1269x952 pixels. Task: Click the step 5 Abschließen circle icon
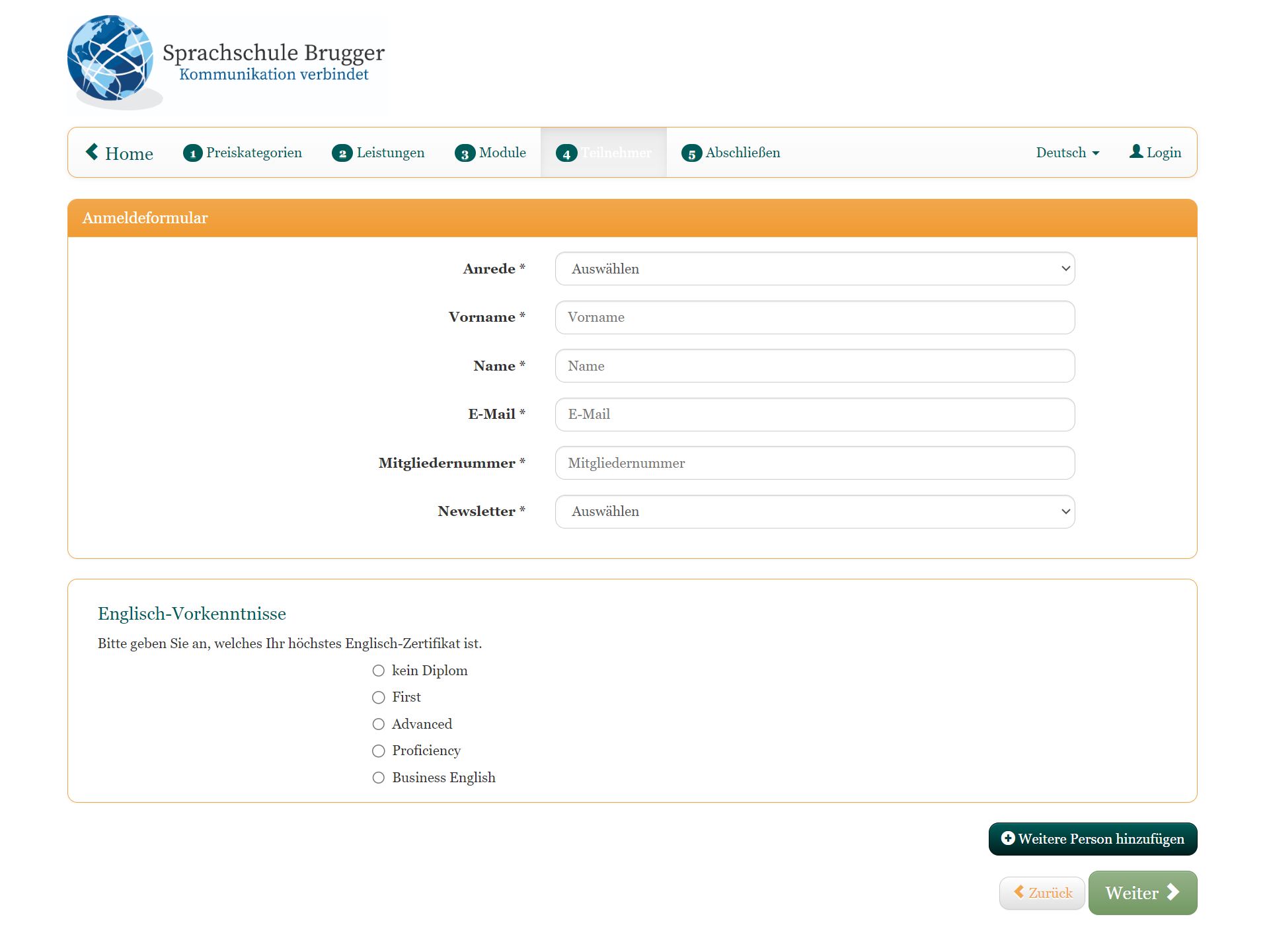pos(692,153)
